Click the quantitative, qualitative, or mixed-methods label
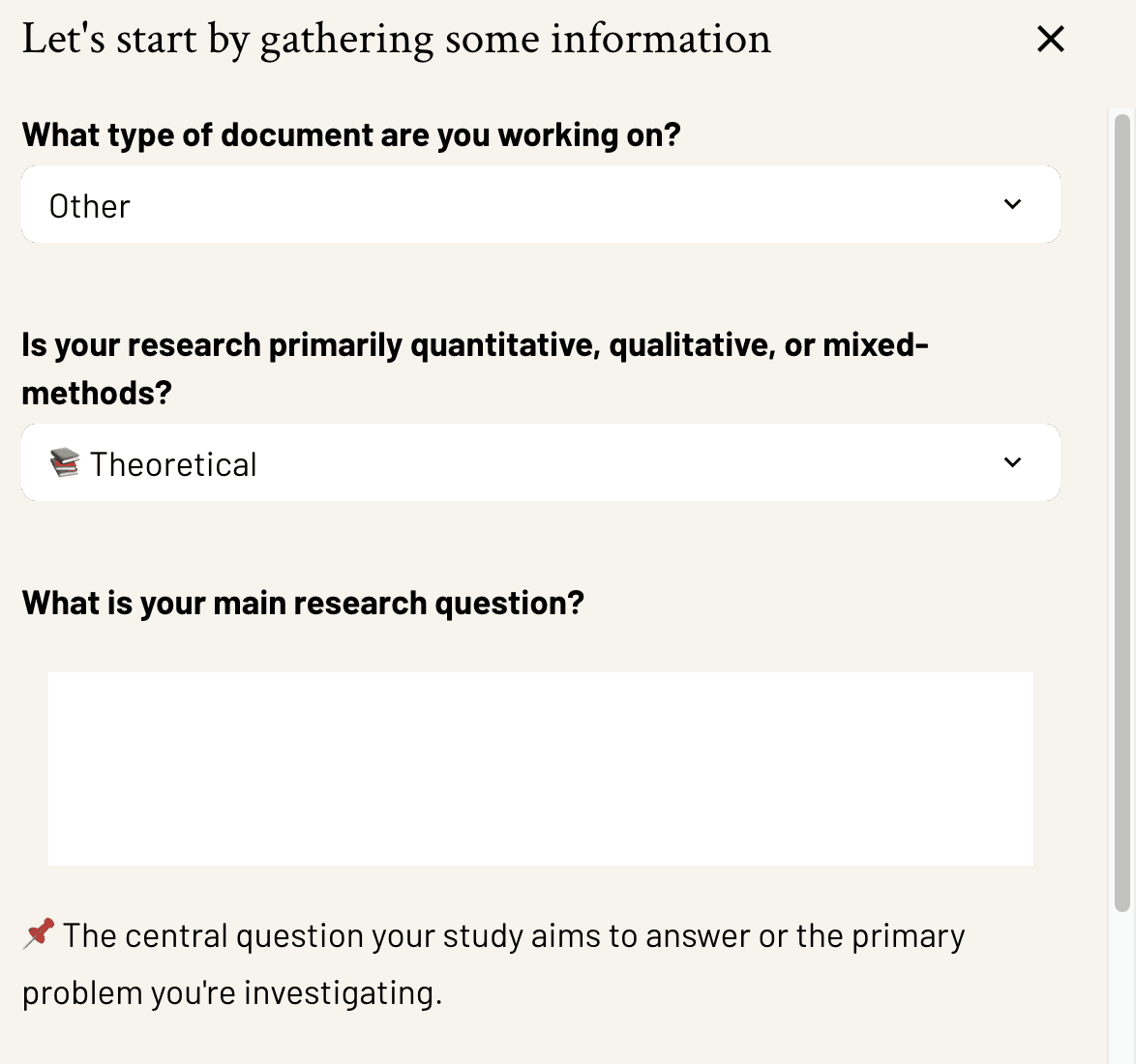Screen dimensions: 1136x1064 [474, 369]
